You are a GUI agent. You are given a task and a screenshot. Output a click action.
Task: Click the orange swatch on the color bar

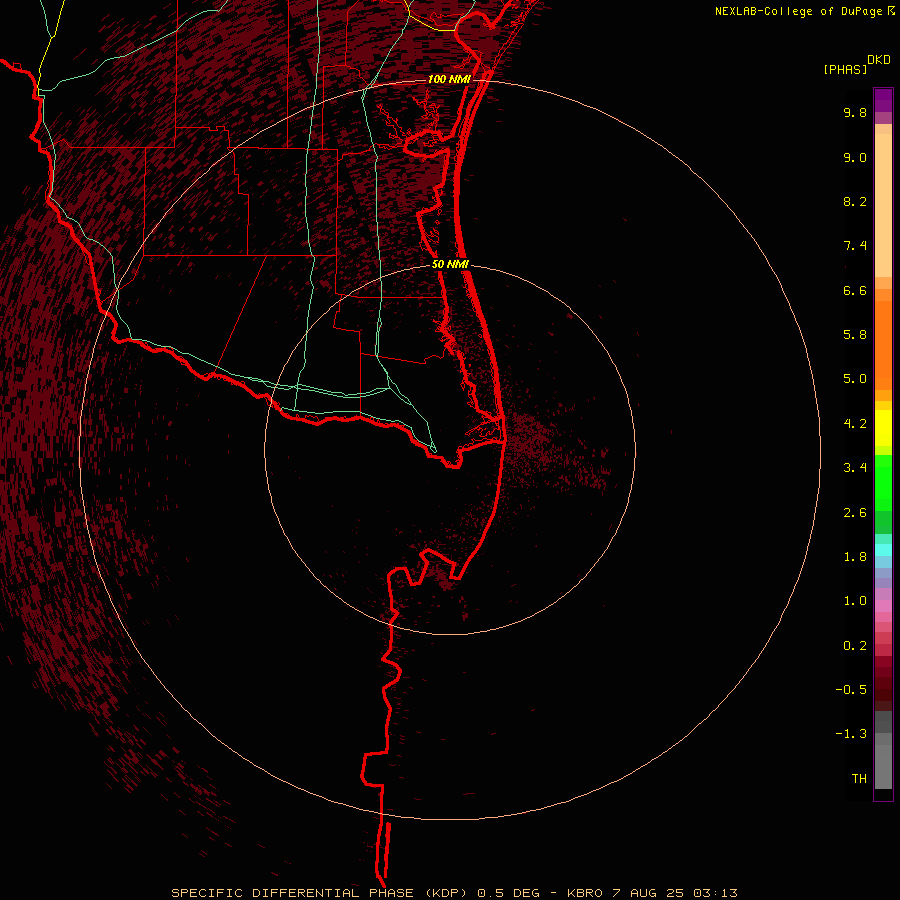pos(883,344)
